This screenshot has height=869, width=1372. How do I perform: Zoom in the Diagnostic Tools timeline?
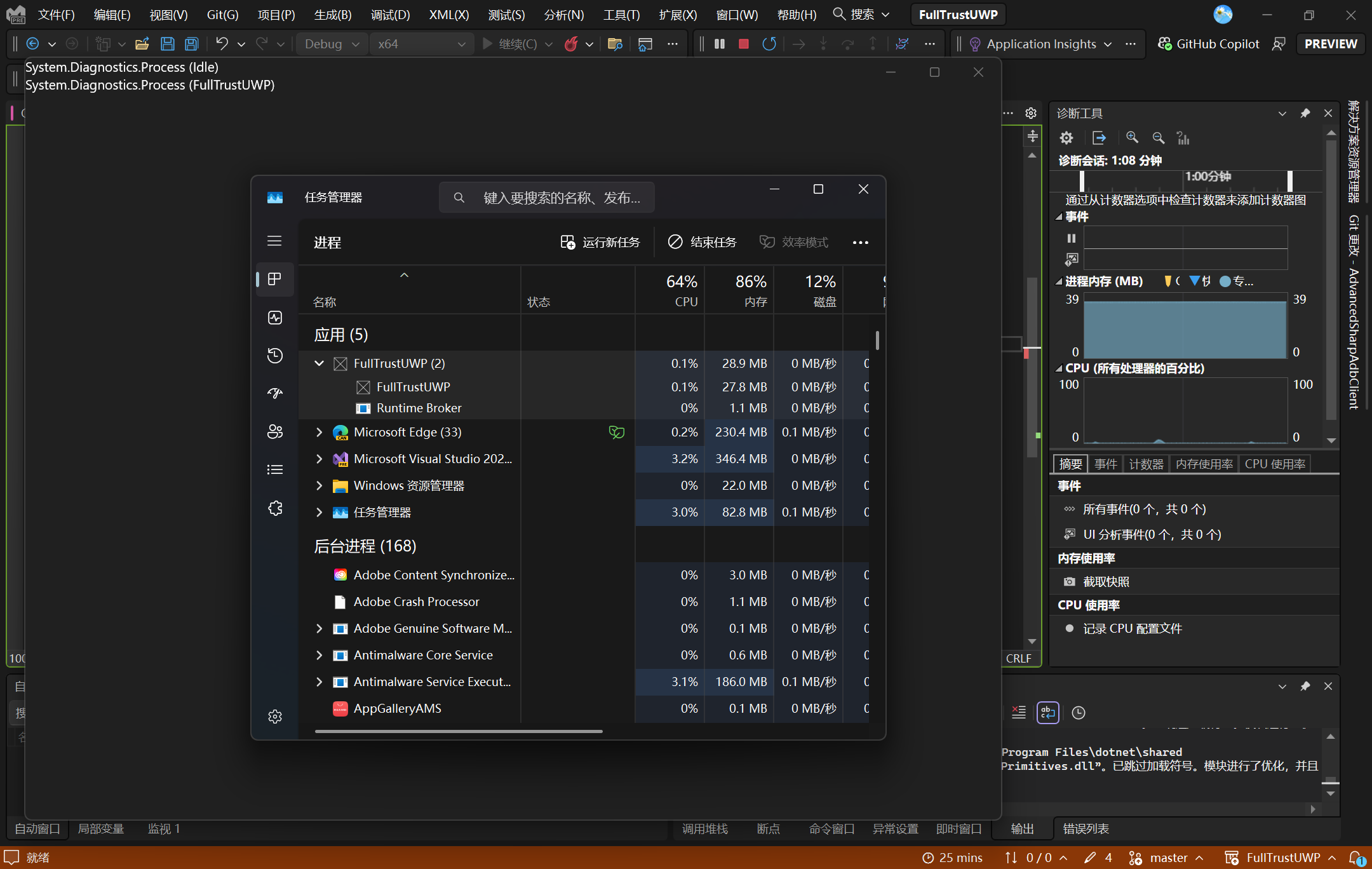pyautogui.click(x=1133, y=138)
